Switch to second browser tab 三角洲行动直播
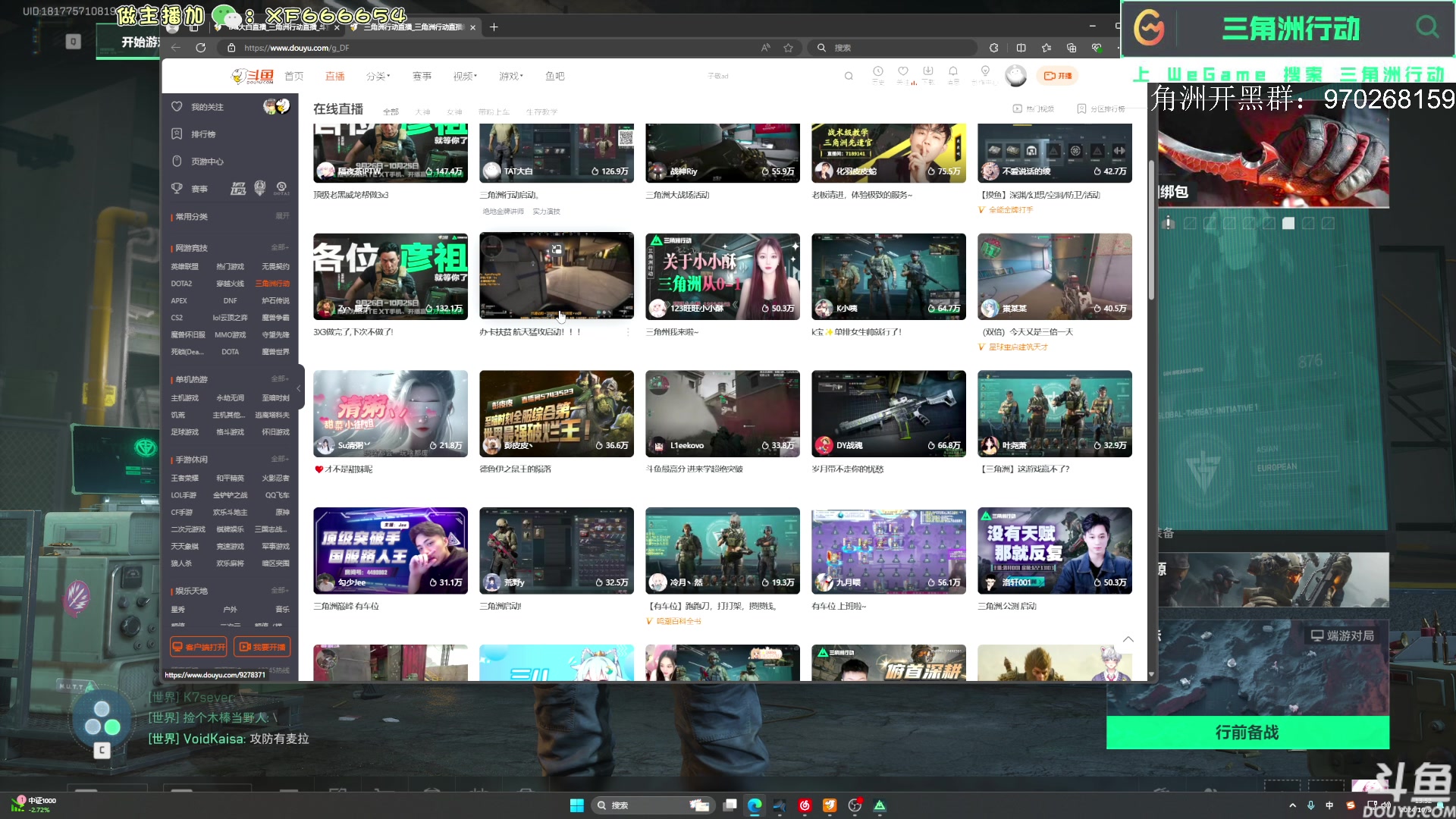Viewport: 1456px width, 819px height. 413,27
